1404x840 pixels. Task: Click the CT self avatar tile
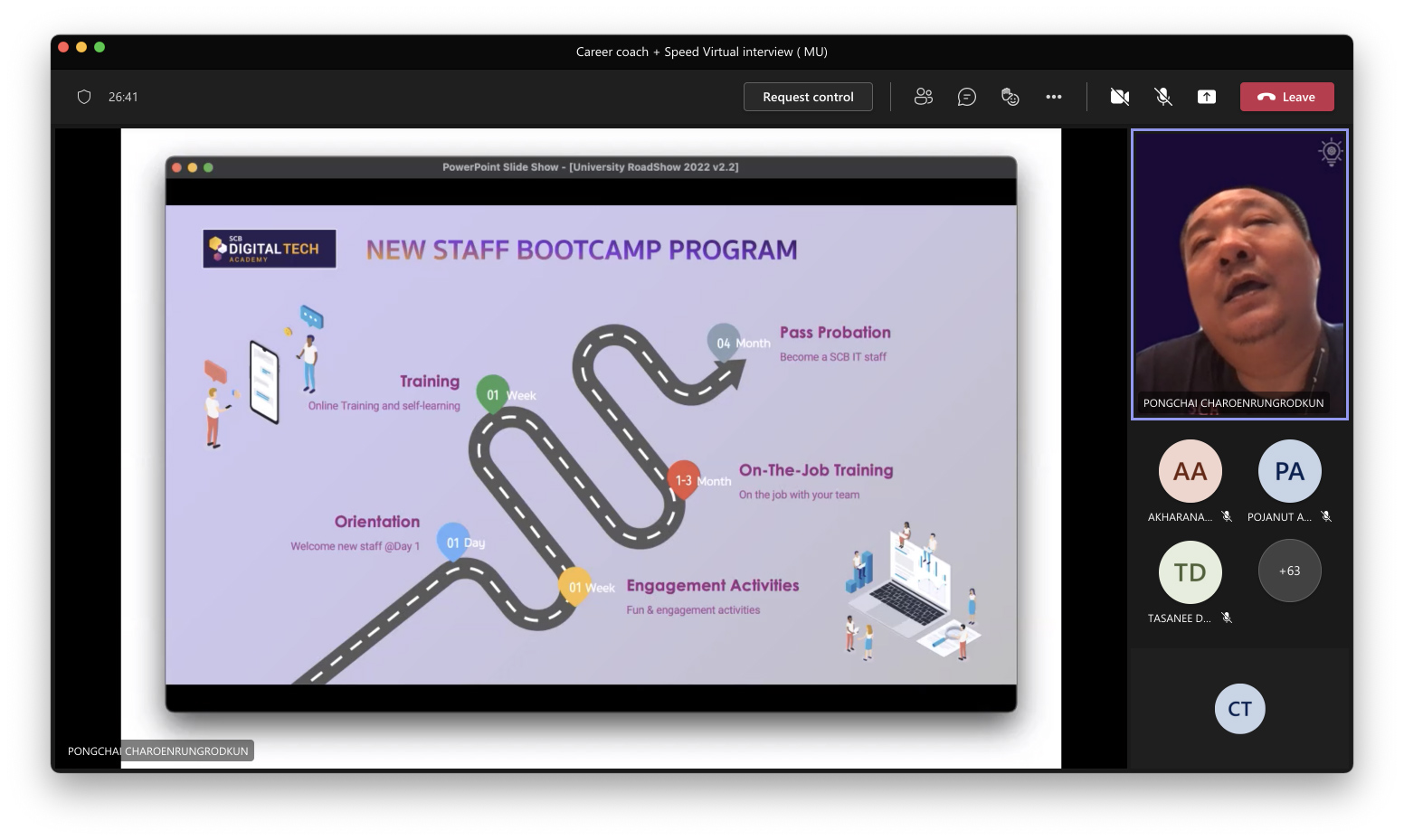(1239, 709)
